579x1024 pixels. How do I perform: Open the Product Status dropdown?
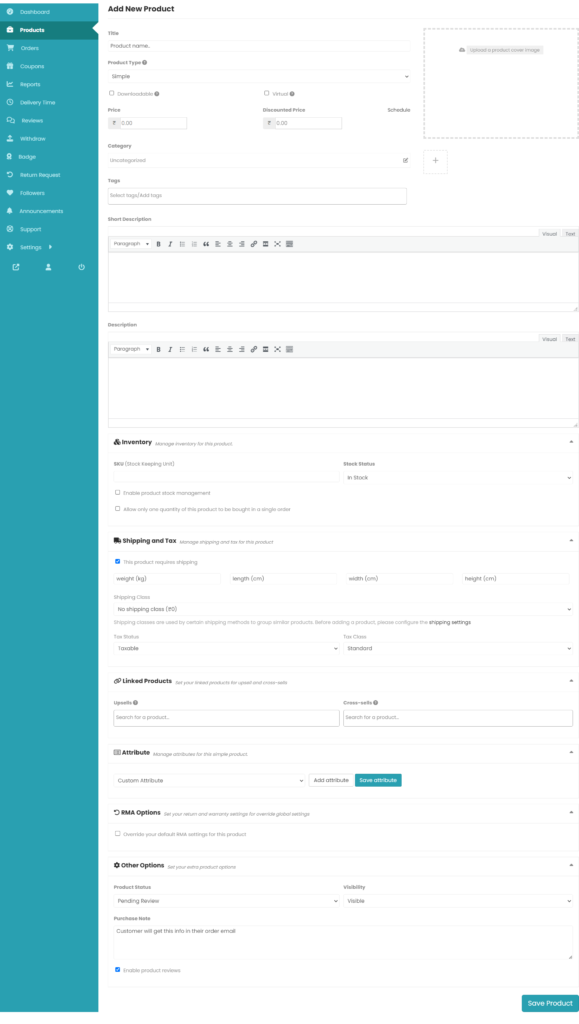click(x=227, y=901)
